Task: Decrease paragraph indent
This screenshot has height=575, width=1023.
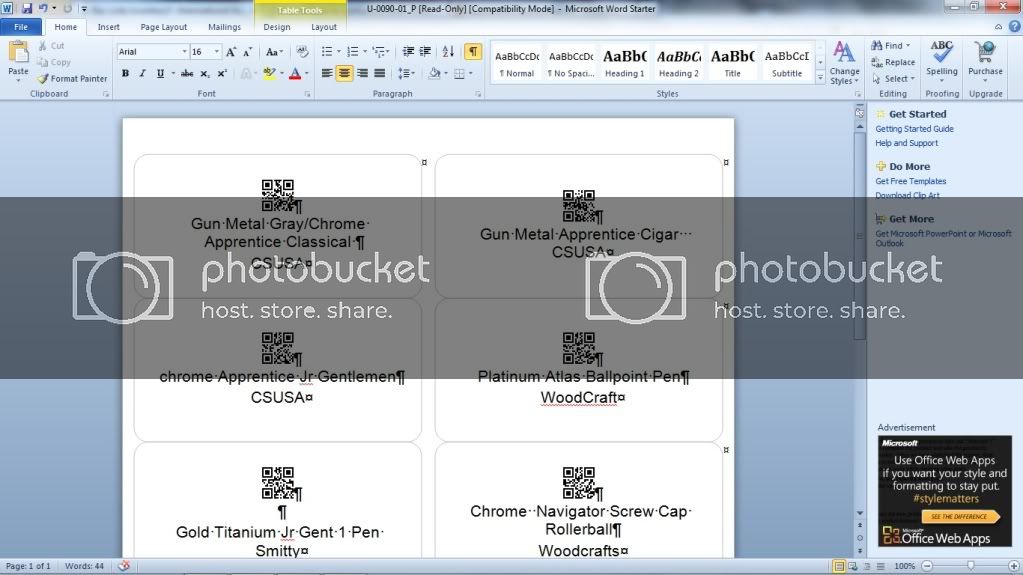Action: [x=408, y=52]
